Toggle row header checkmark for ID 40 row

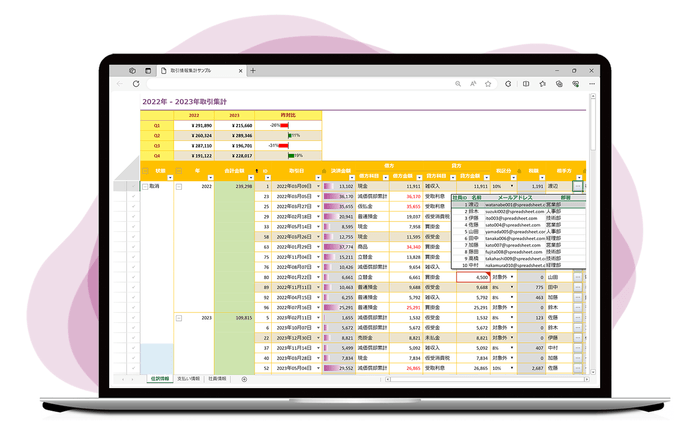pos(133,358)
